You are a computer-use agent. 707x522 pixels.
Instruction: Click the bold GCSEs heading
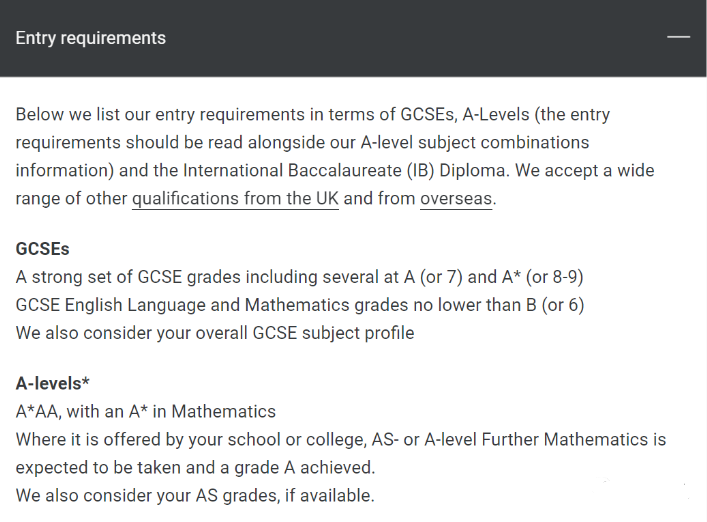click(42, 249)
